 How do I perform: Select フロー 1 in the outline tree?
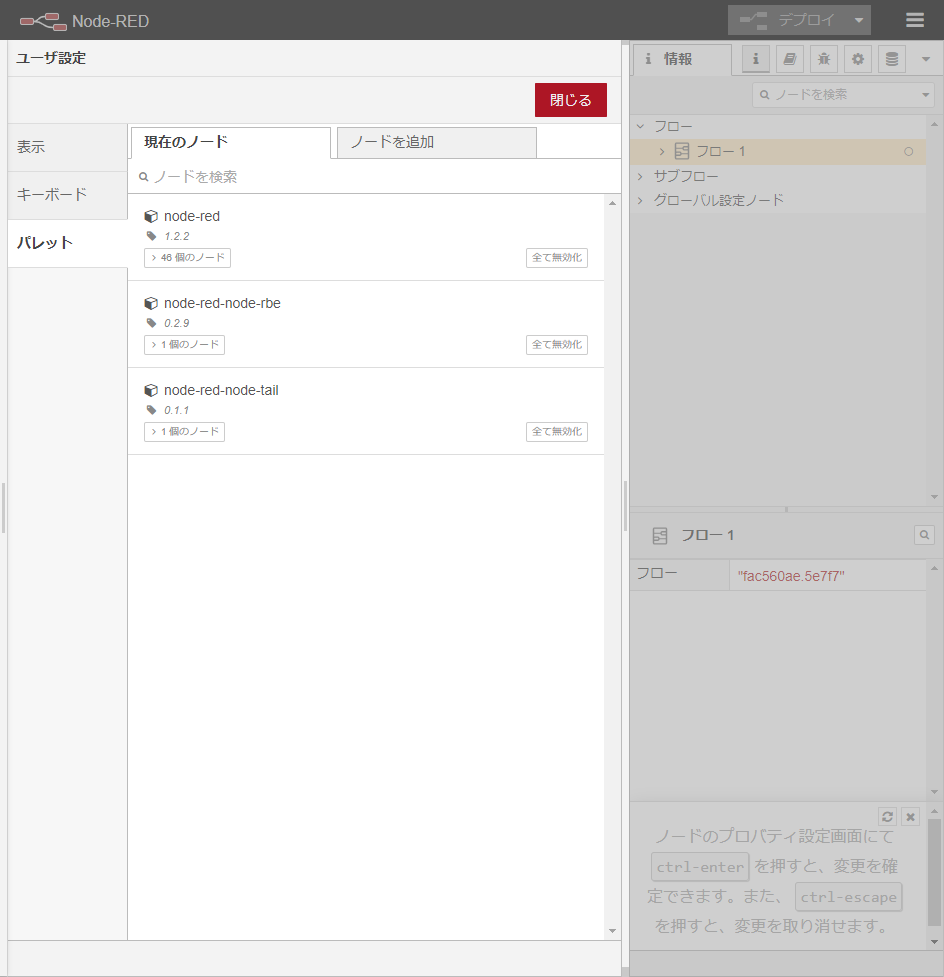pyautogui.click(x=720, y=152)
